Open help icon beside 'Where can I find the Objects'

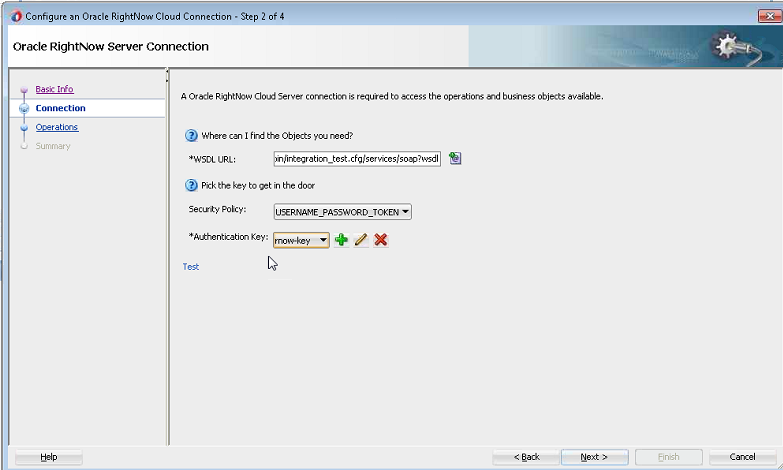pyautogui.click(x=191, y=135)
